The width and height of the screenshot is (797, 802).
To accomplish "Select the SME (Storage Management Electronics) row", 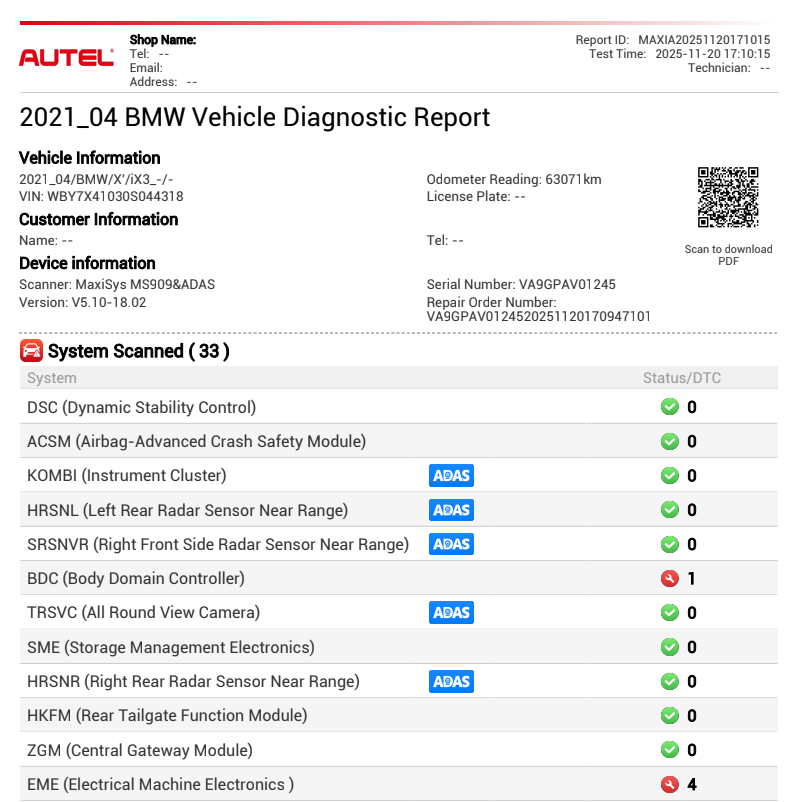I will [171, 648].
